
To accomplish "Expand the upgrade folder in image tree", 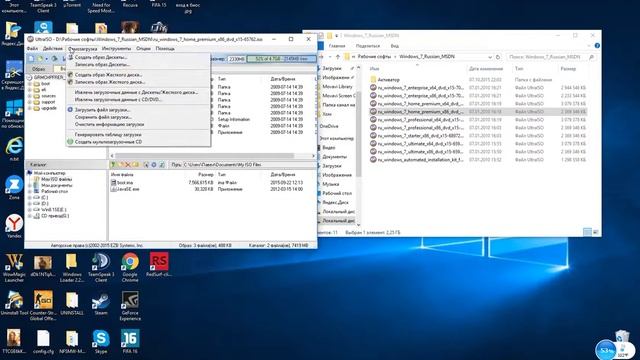I will click(x=30, y=108).
